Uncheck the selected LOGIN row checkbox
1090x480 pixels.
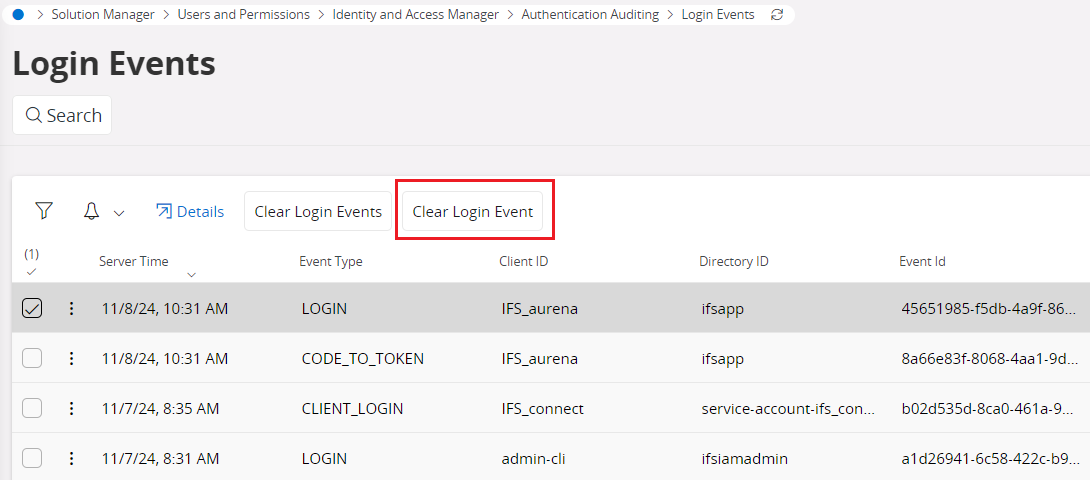pos(32,309)
